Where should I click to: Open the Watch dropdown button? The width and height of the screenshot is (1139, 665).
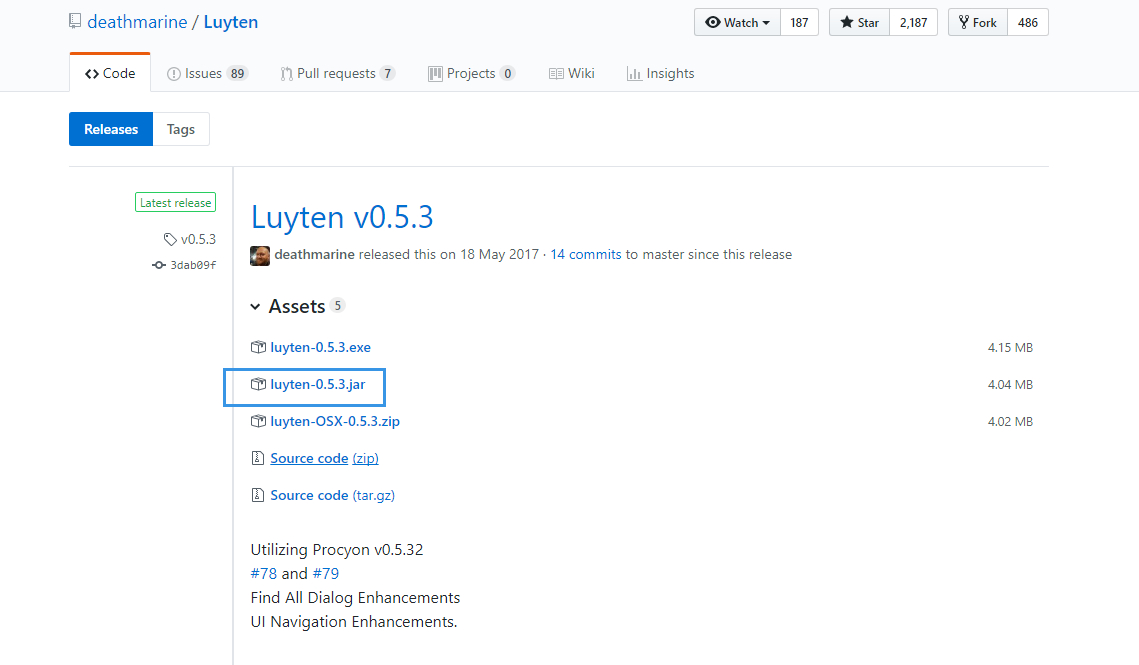(x=737, y=23)
